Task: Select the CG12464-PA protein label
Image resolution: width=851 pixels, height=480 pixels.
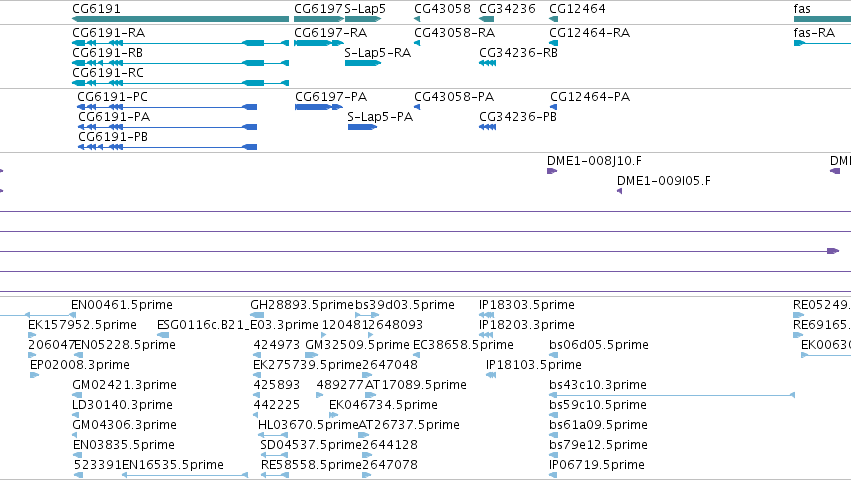Action: point(590,97)
